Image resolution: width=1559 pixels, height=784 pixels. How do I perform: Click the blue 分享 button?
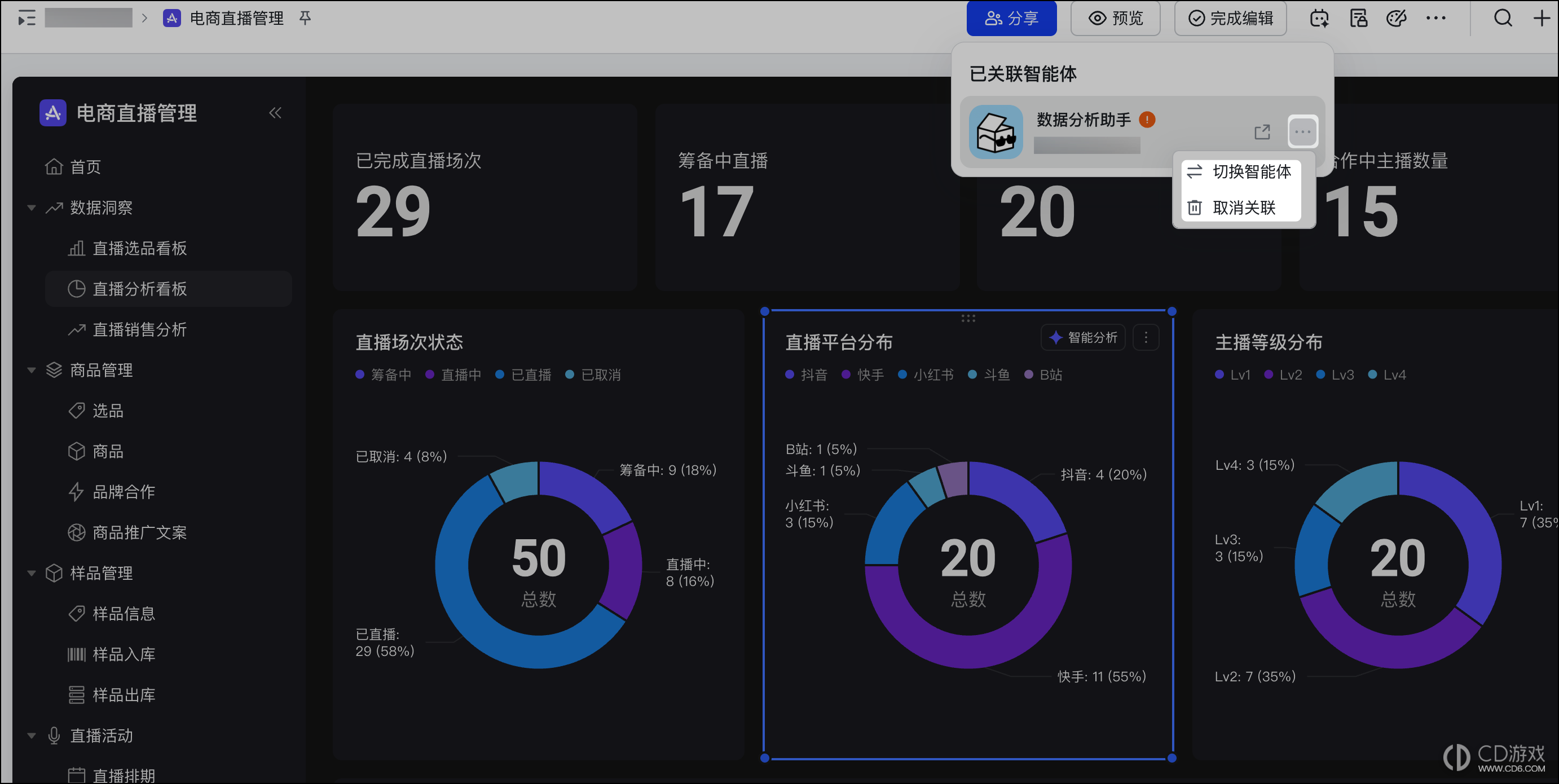point(1011,18)
